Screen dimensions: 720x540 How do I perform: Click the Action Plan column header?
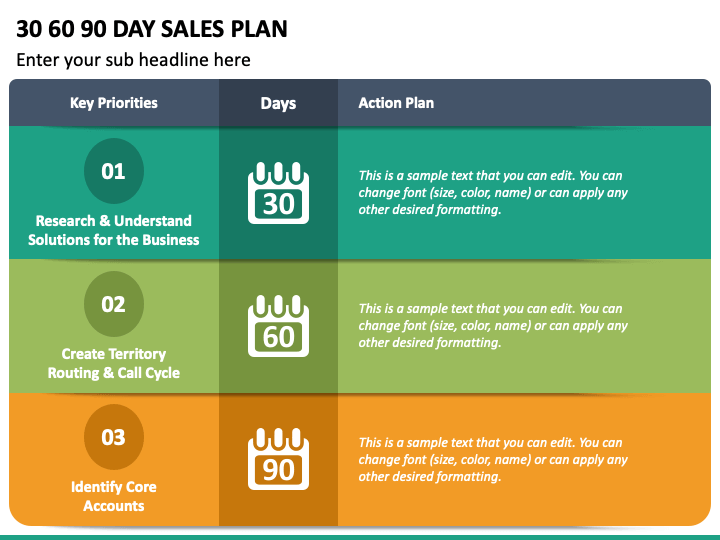click(396, 103)
